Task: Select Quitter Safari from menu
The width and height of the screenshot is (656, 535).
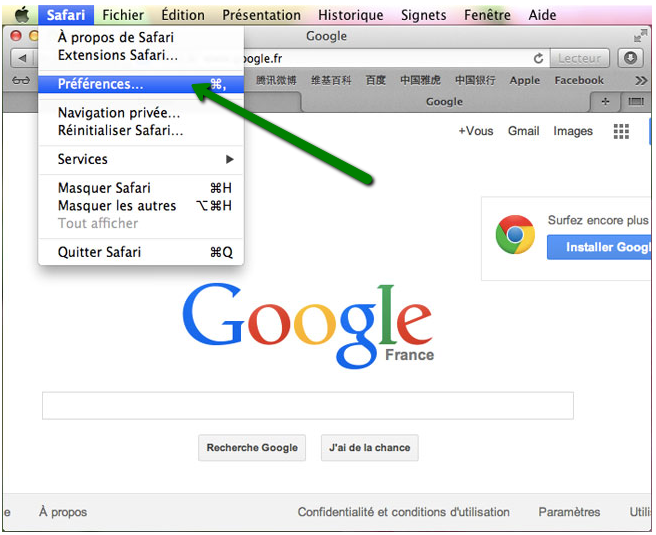Action: [x=99, y=252]
